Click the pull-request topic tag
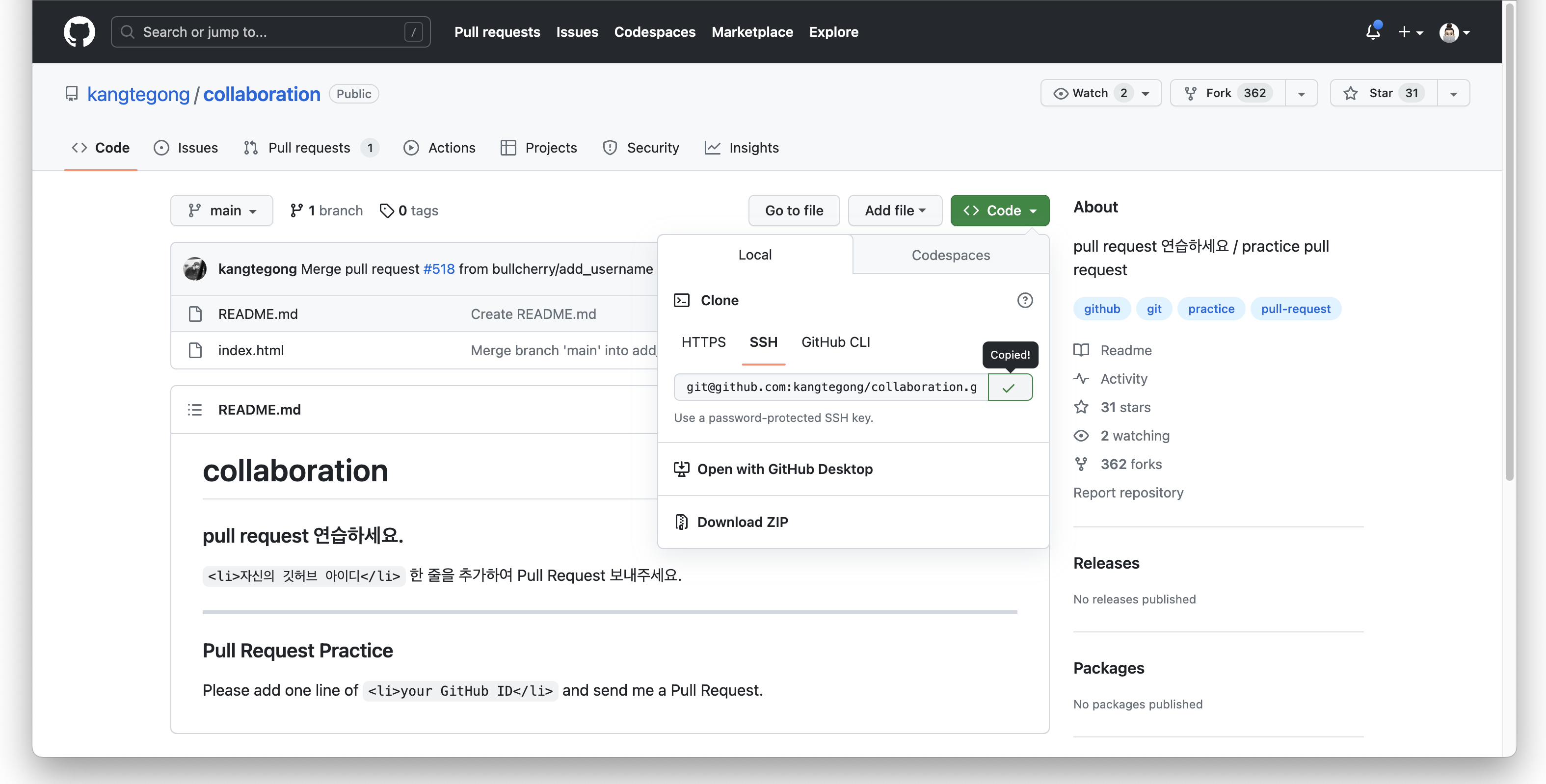Viewport: 1546px width, 784px height. (1296, 309)
